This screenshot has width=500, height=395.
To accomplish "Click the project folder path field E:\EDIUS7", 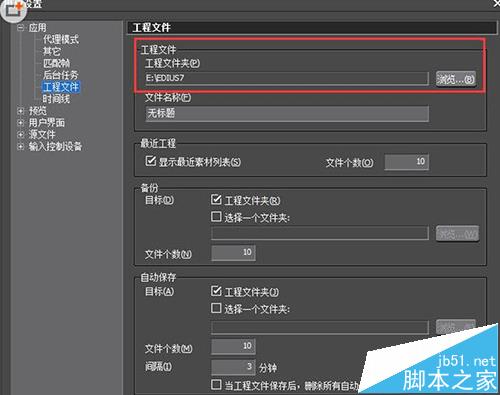I will (287, 78).
